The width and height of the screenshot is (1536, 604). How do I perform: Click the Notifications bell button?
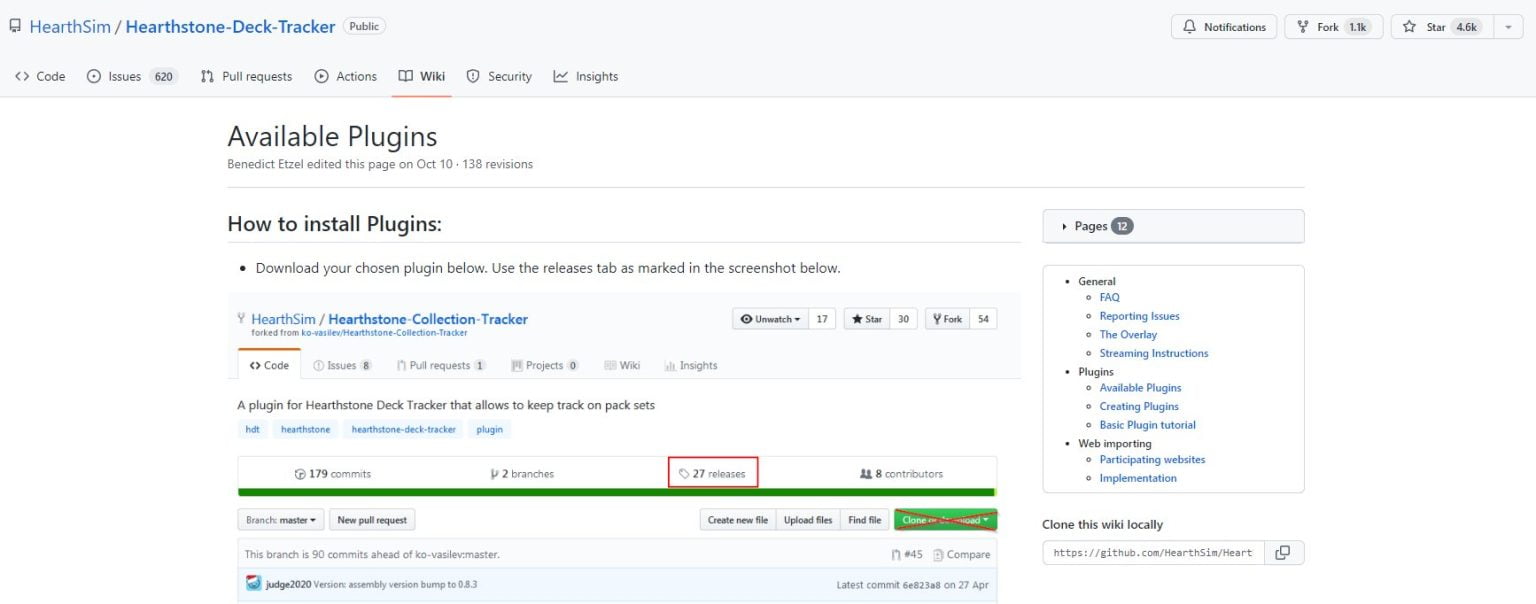pyautogui.click(x=1224, y=27)
